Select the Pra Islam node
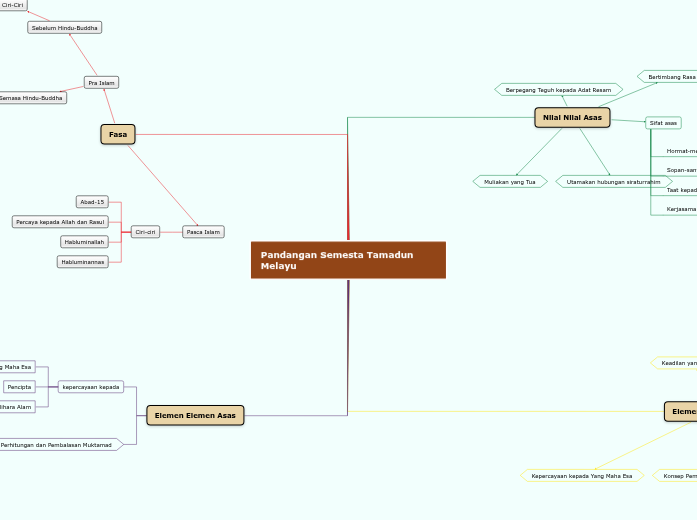This screenshot has width=697, height=520. point(101,82)
